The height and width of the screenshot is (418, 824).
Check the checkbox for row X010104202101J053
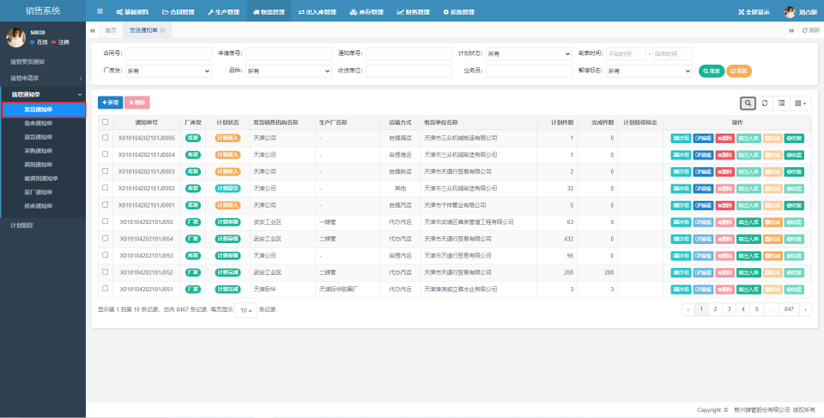[105, 255]
